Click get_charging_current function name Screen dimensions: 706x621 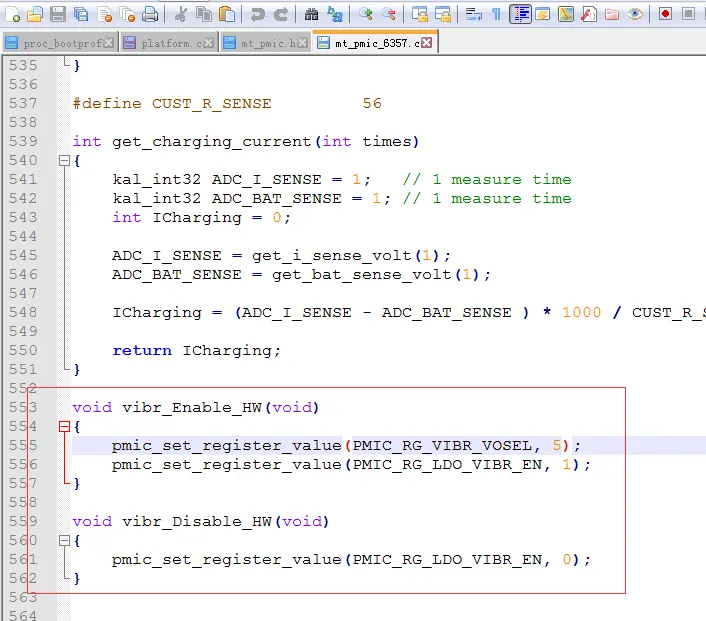coord(212,142)
